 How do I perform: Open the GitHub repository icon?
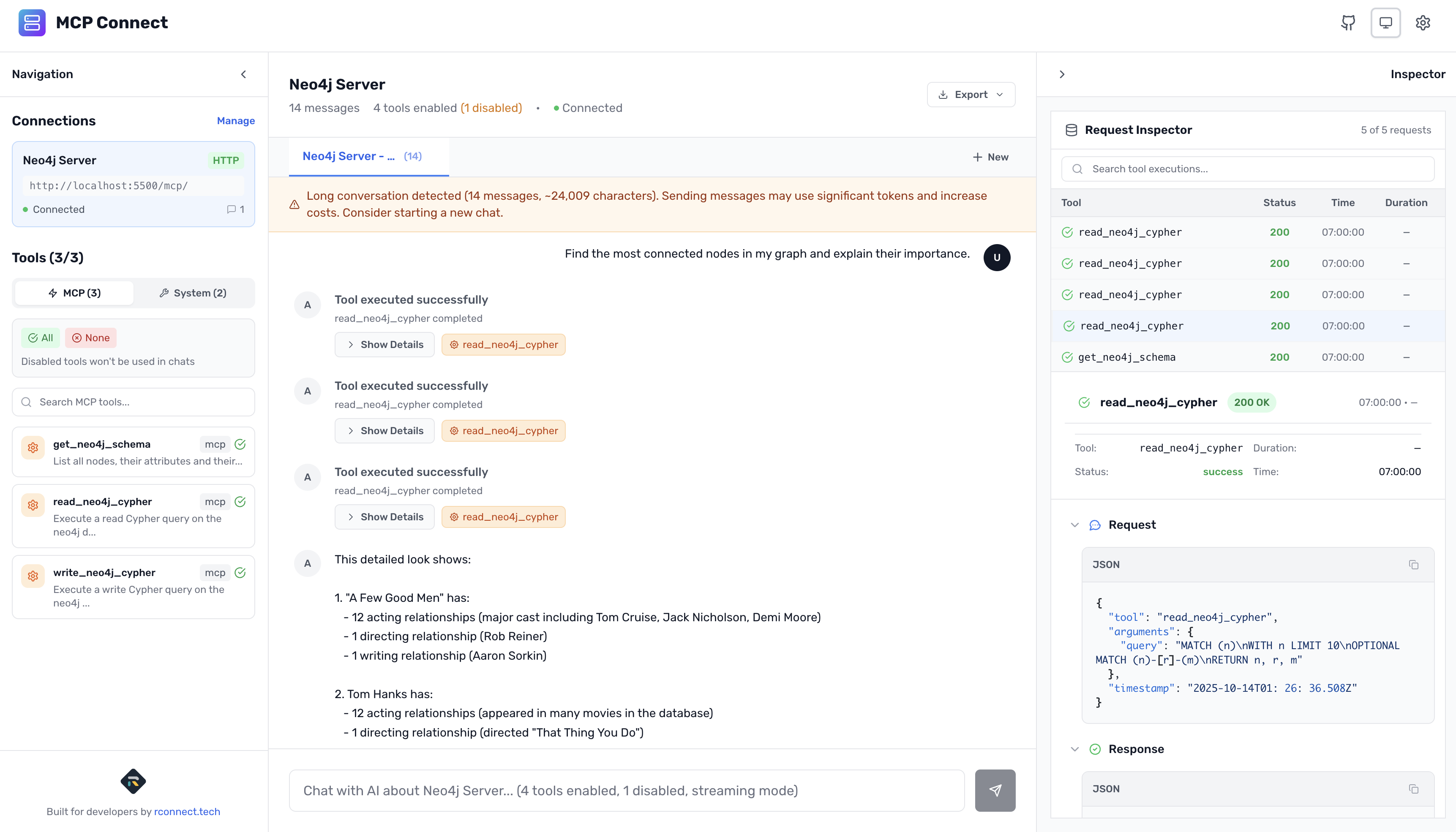point(1347,22)
